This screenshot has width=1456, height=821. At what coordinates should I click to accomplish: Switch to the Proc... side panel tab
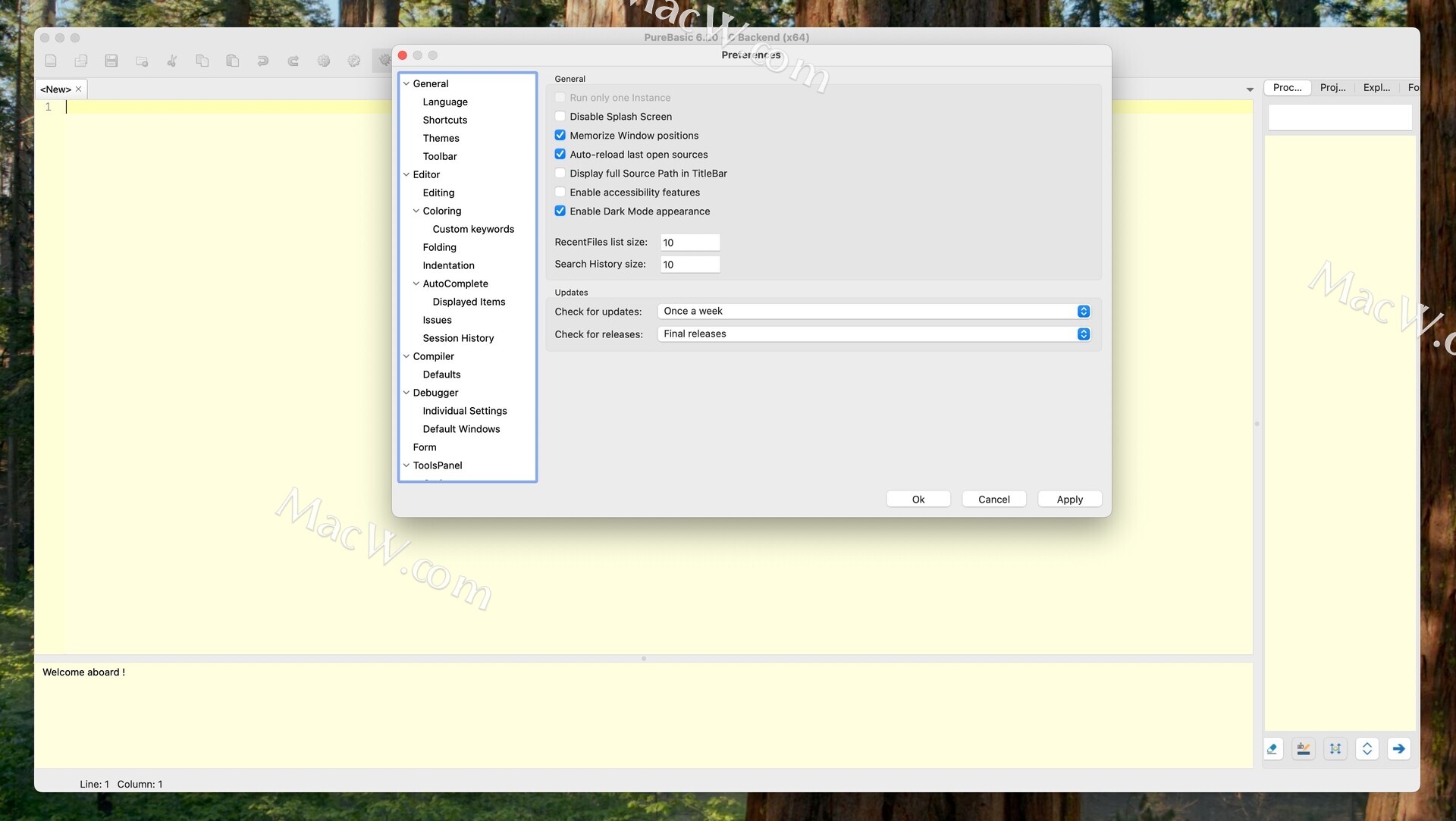coord(1287,88)
